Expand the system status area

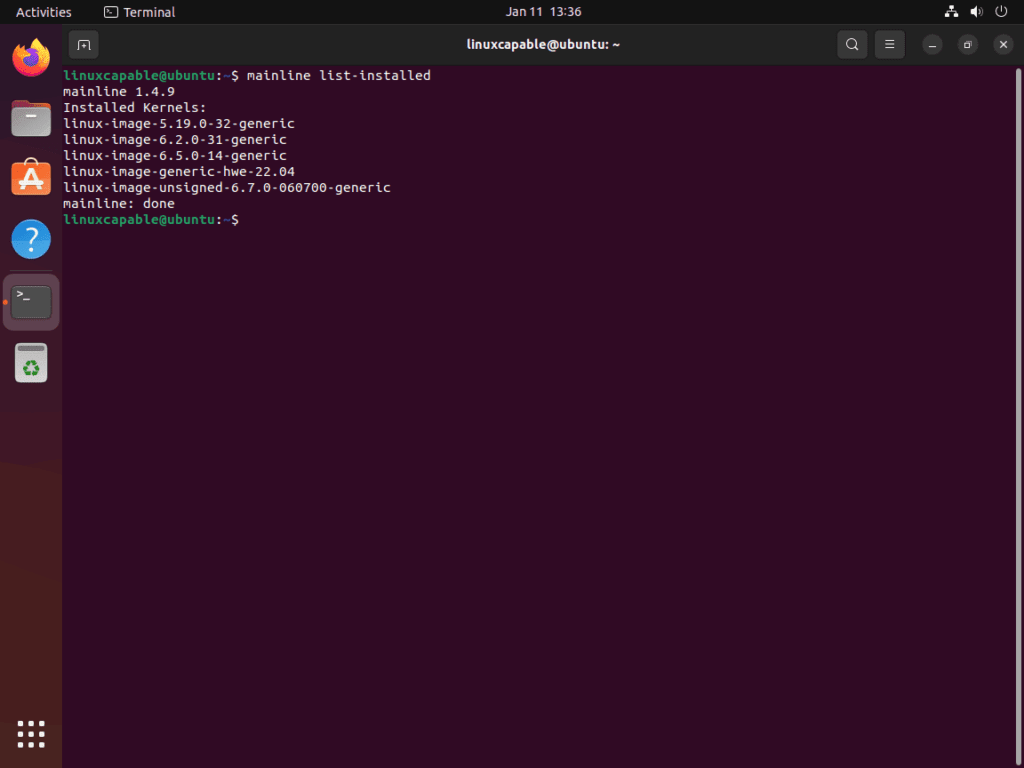point(976,11)
